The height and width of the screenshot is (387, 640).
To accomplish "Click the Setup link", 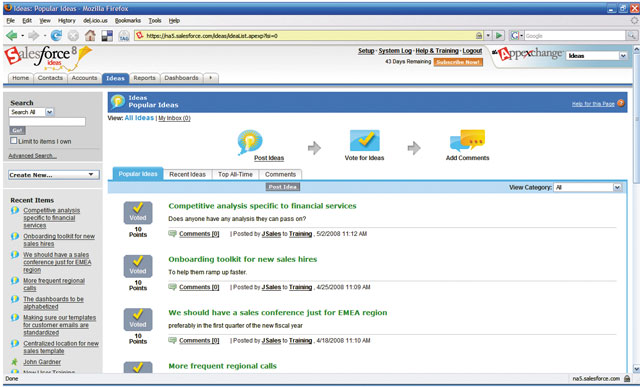I will [x=366, y=51].
